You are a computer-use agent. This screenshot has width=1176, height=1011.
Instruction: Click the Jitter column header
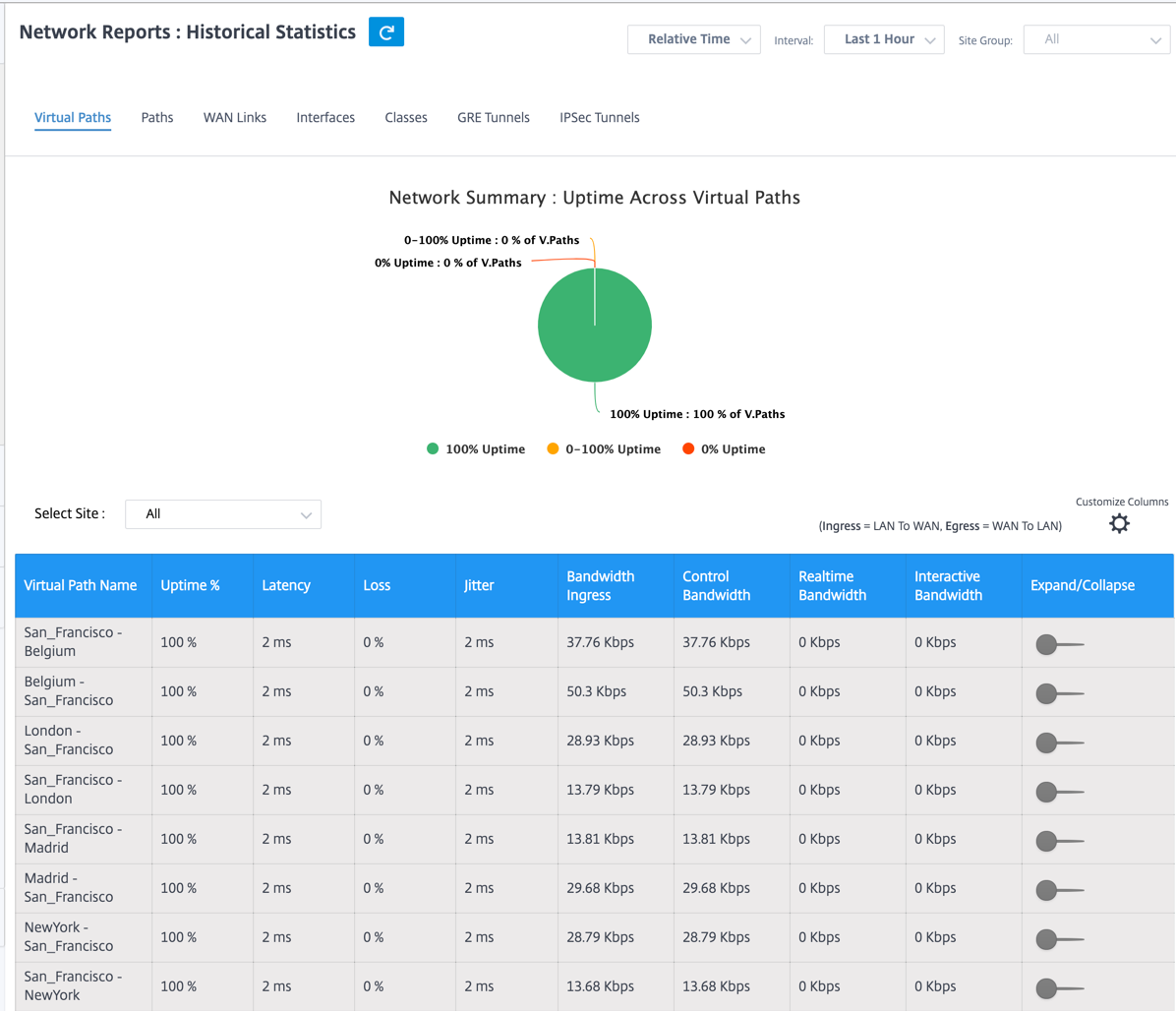(506, 586)
